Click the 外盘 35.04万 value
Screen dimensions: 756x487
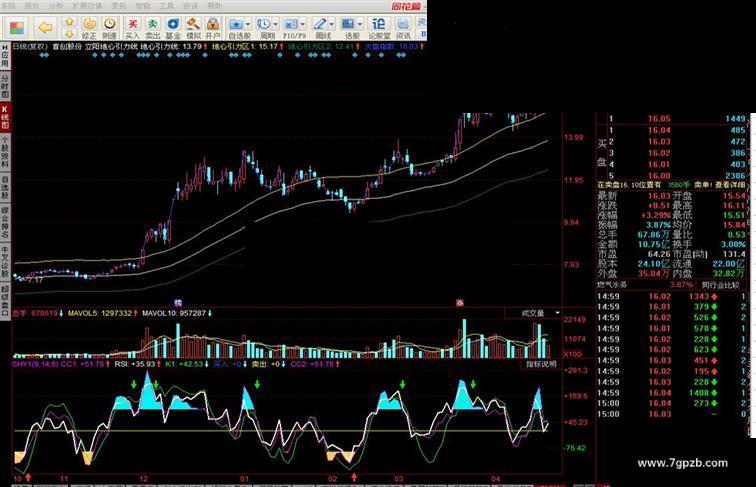click(x=653, y=273)
